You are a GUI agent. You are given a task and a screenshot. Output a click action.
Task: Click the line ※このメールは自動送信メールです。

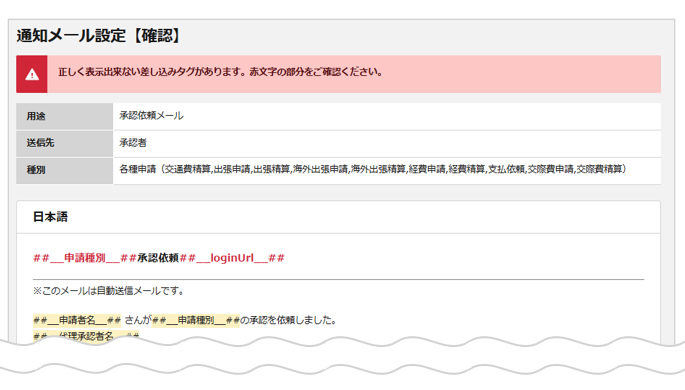(109, 291)
